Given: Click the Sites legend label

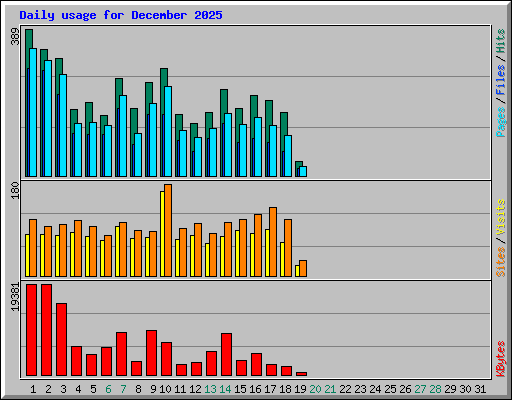Looking at the screenshot, I should 501,262.
